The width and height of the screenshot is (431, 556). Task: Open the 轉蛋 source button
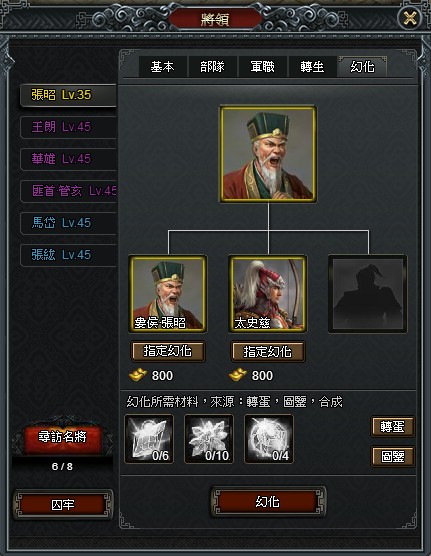[x=393, y=427]
